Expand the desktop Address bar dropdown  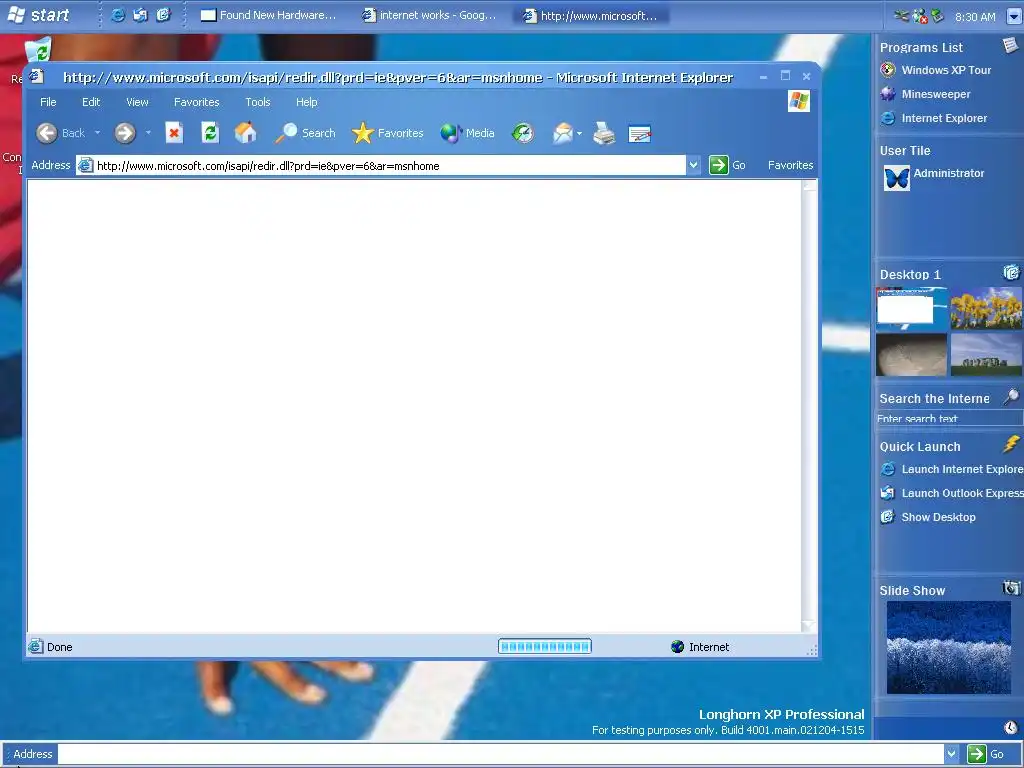pyautogui.click(x=952, y=754)
